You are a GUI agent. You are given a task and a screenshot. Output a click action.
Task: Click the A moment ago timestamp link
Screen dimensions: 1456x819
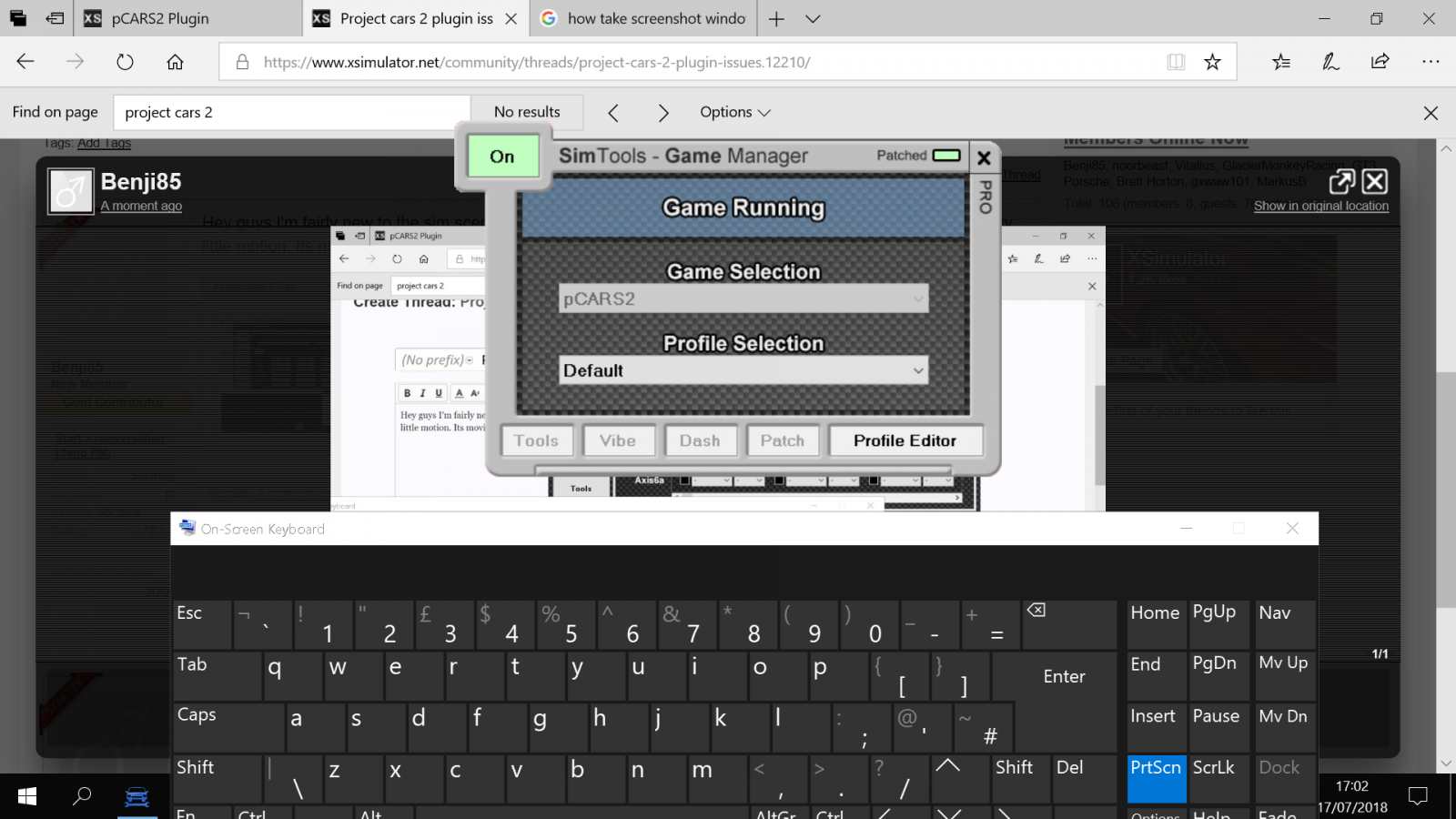(141, 206)
